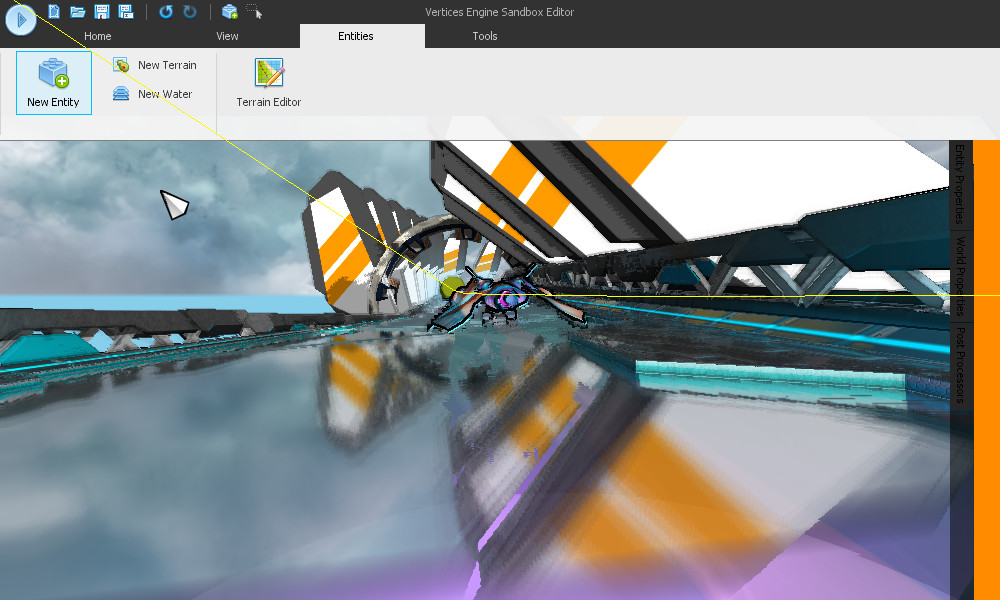Screen dimensions: 1000x600
Task: Open a file via the folder icon
Action: (77, 11)
